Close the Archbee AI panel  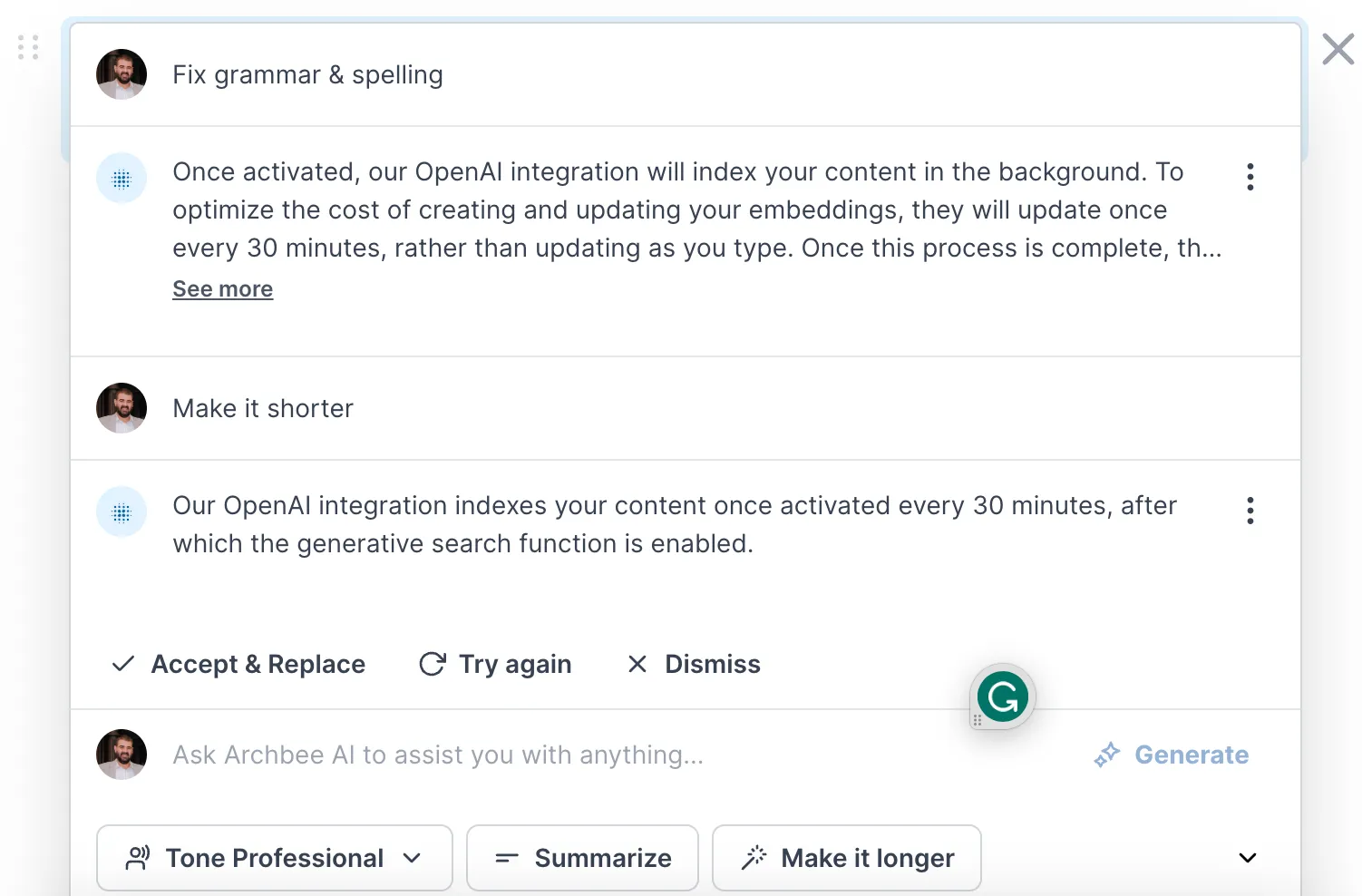point(1338,49)
